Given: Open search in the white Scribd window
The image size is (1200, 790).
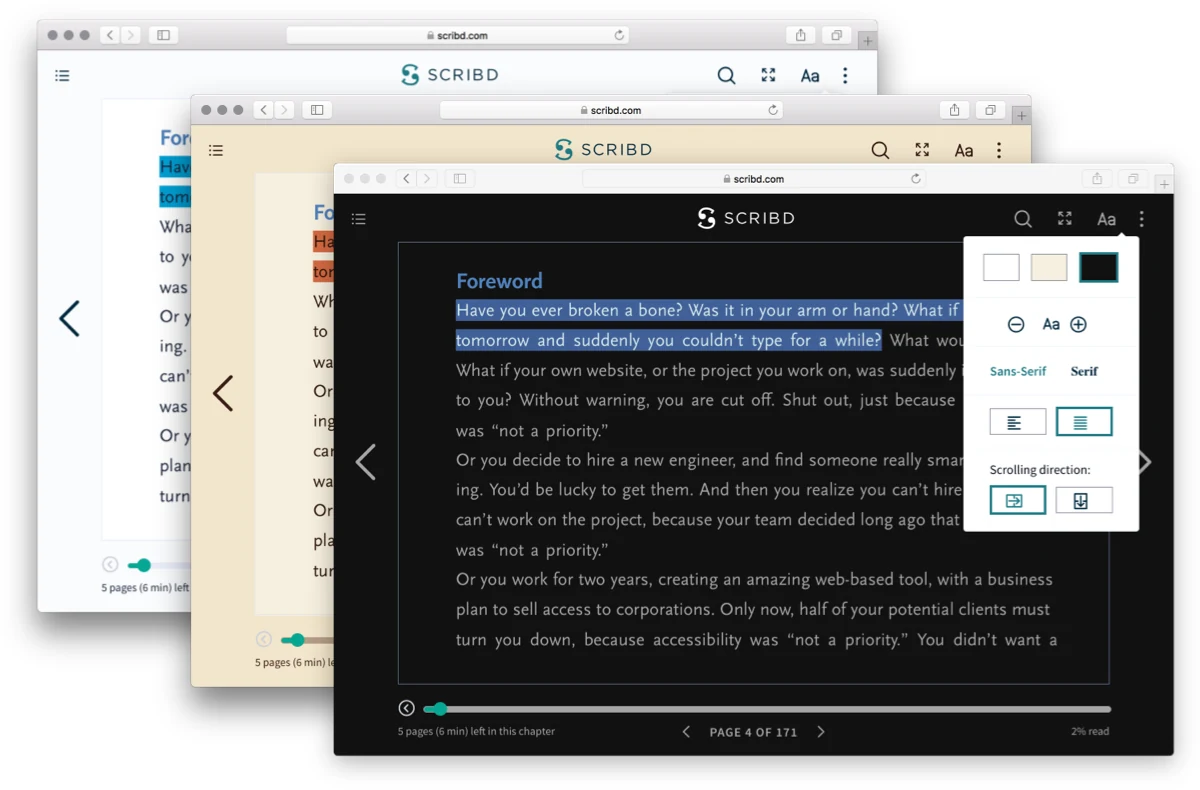Looking at the screenshot, I should pos(727,75).
